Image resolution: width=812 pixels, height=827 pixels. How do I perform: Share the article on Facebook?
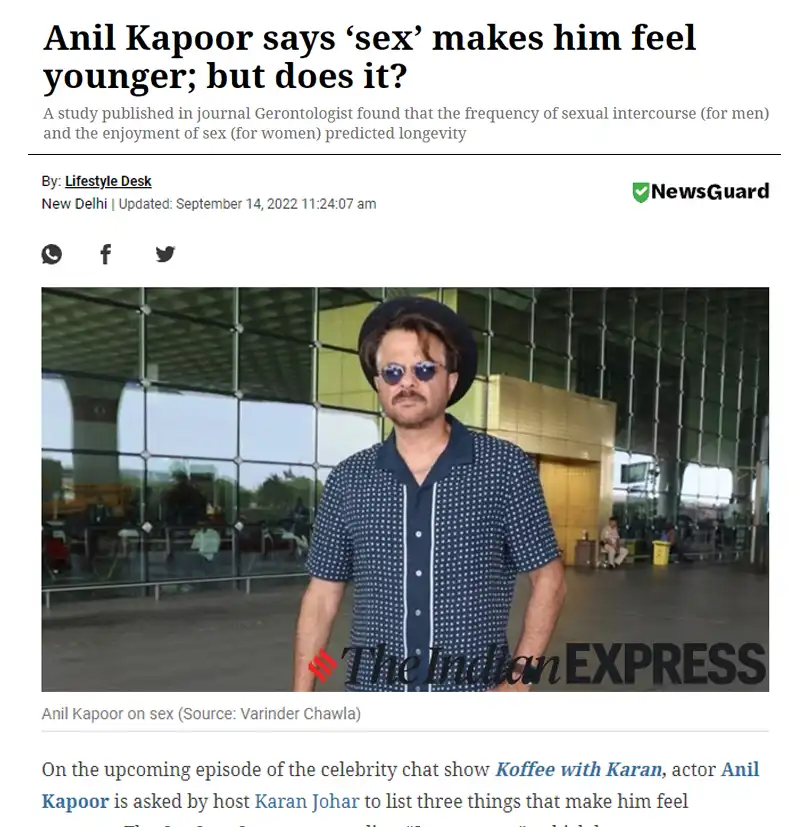click(106, 254)
